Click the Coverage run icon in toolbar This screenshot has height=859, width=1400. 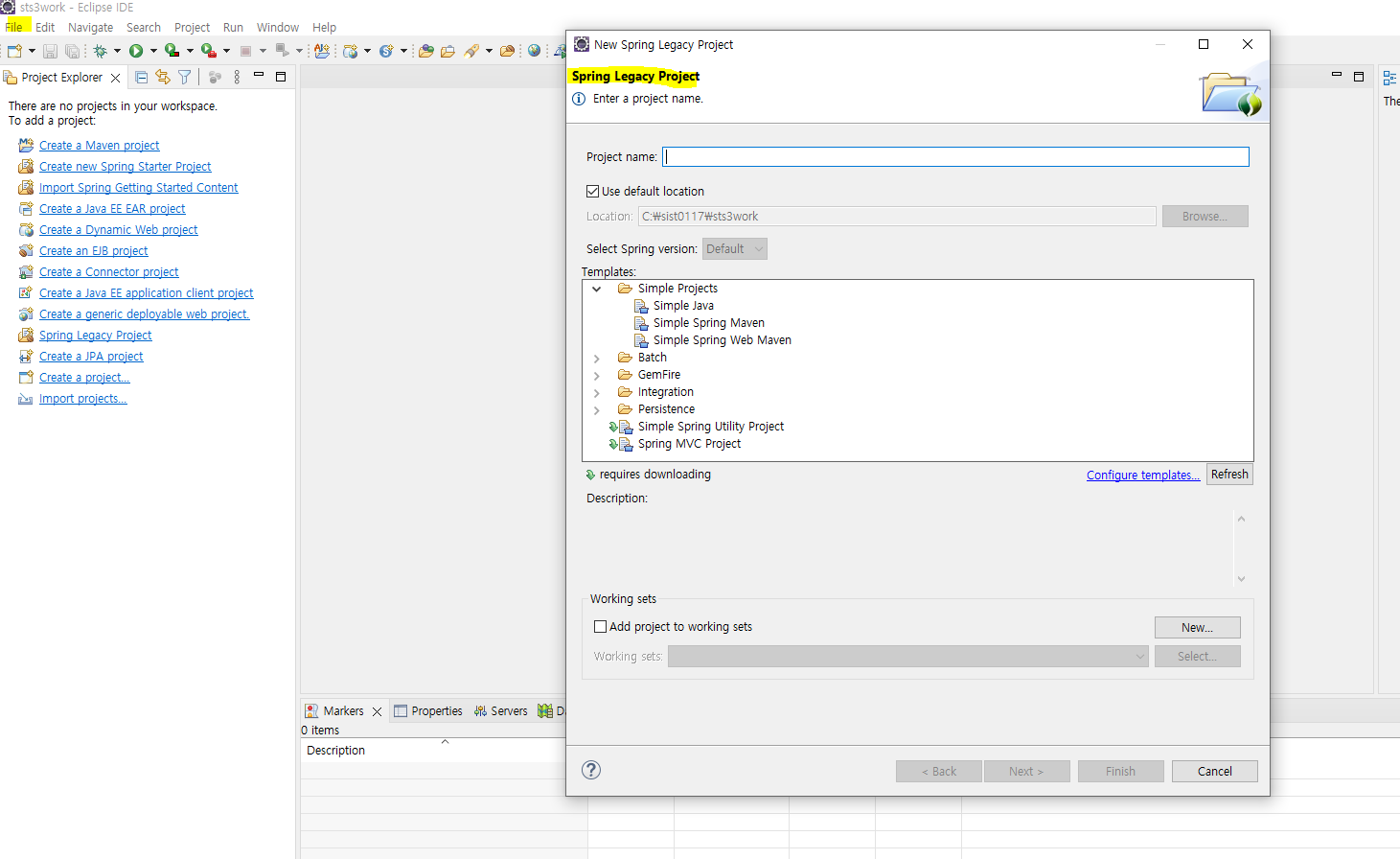(x=172, y=51)
